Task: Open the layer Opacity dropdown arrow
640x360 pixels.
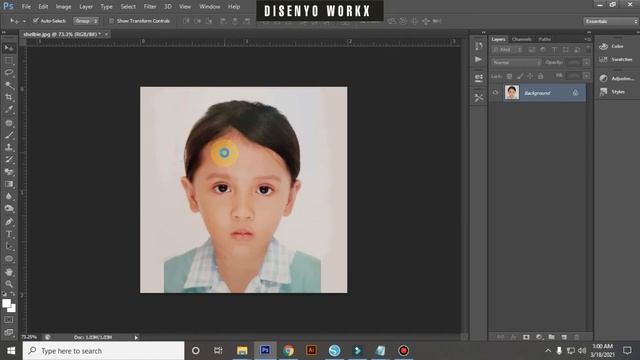Action: coord(587,62)
